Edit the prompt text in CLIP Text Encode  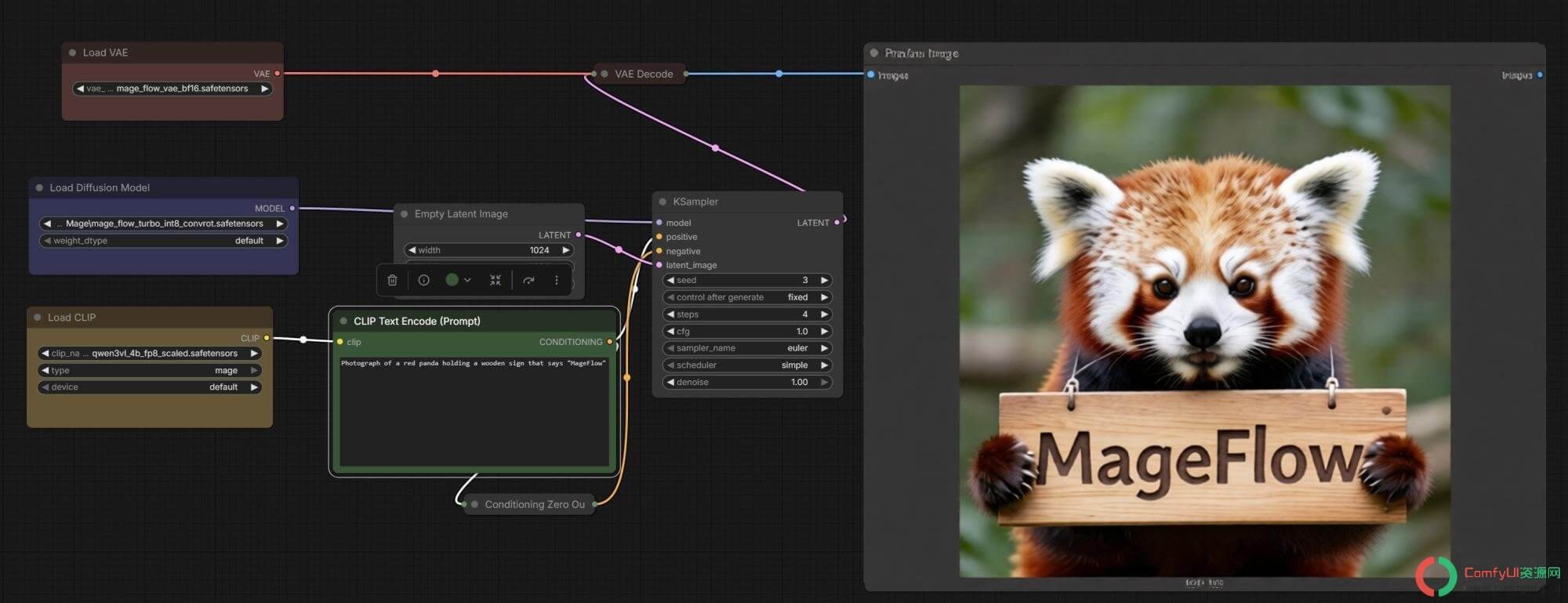point(474,410)
